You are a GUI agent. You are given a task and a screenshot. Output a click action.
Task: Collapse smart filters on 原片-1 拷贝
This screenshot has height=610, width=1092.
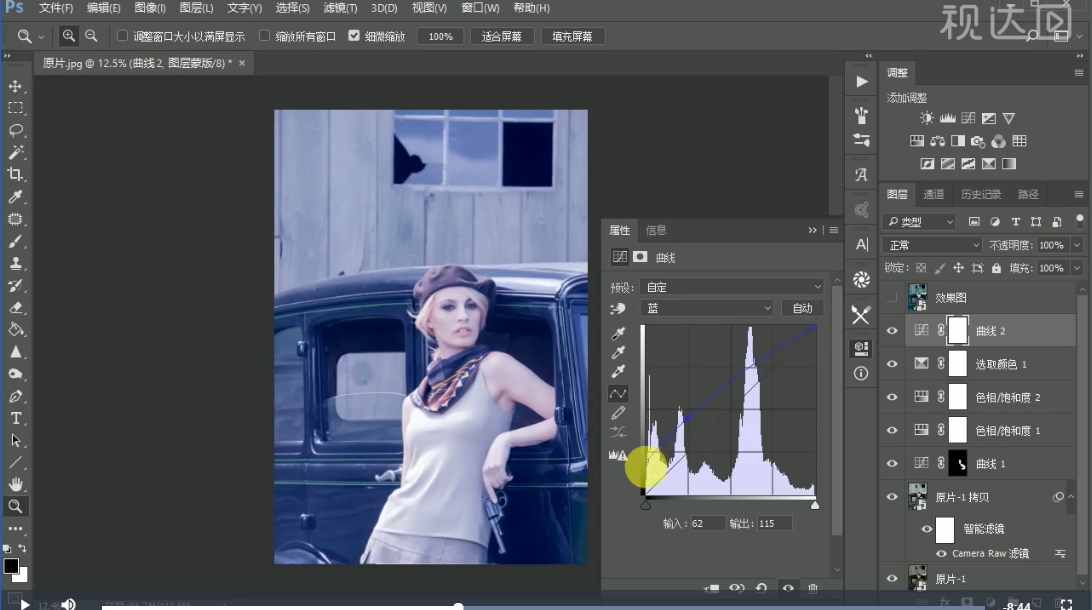[1071, 496]
